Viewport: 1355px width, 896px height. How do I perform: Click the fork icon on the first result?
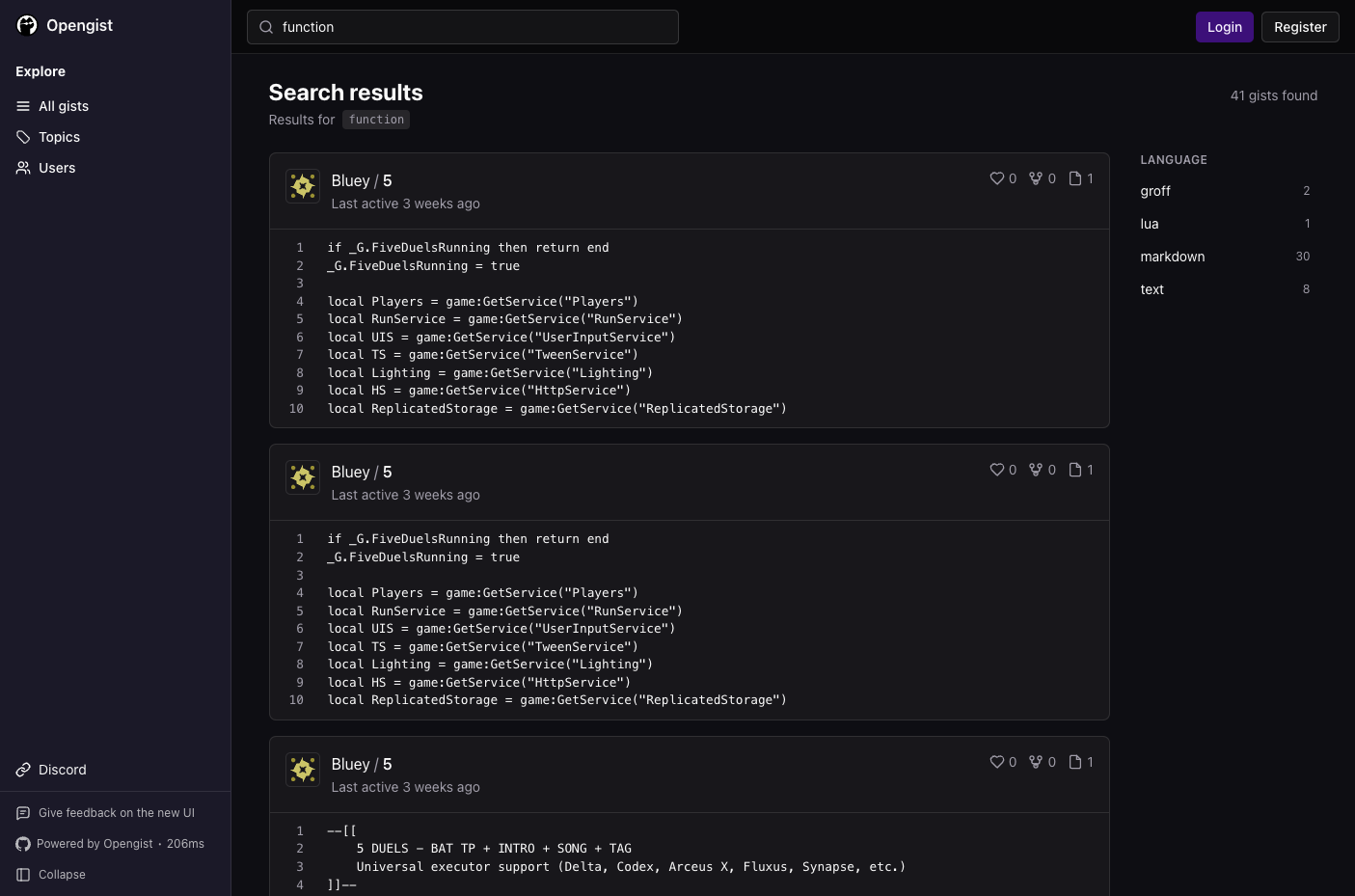coord(1036,178)
